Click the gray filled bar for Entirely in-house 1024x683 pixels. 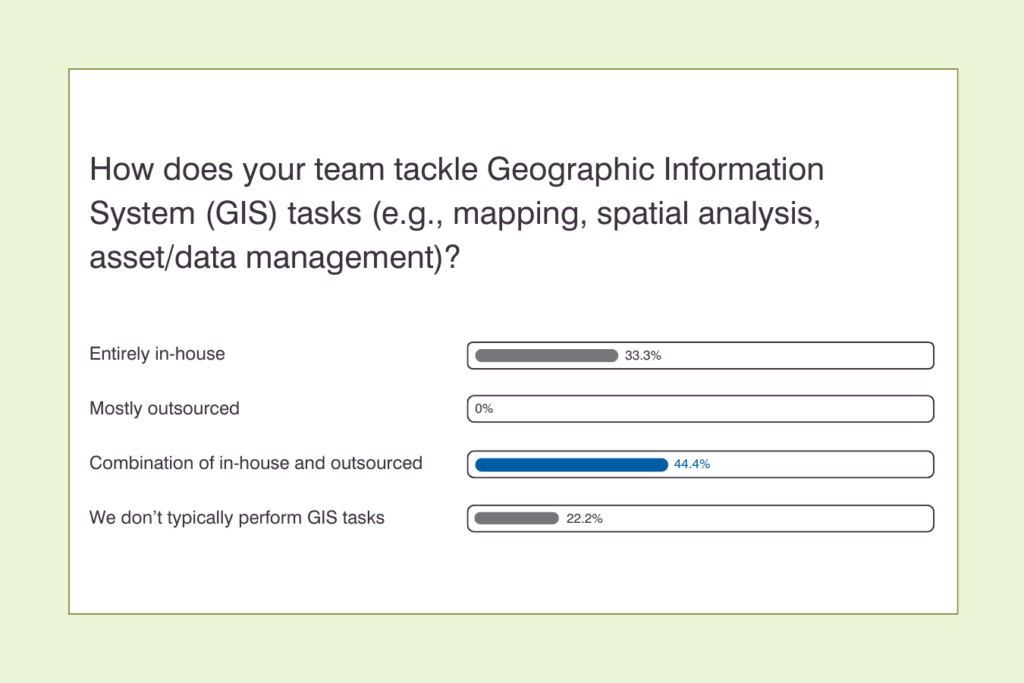coord(546,355)
